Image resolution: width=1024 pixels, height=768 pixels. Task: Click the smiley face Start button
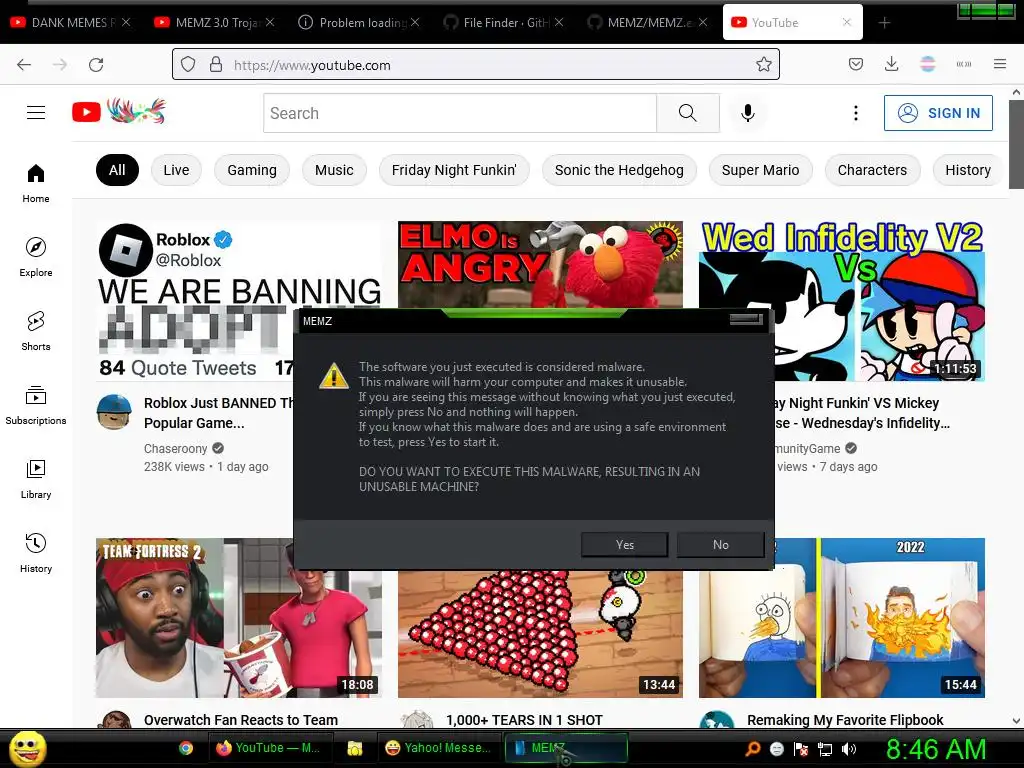(27, 748)
